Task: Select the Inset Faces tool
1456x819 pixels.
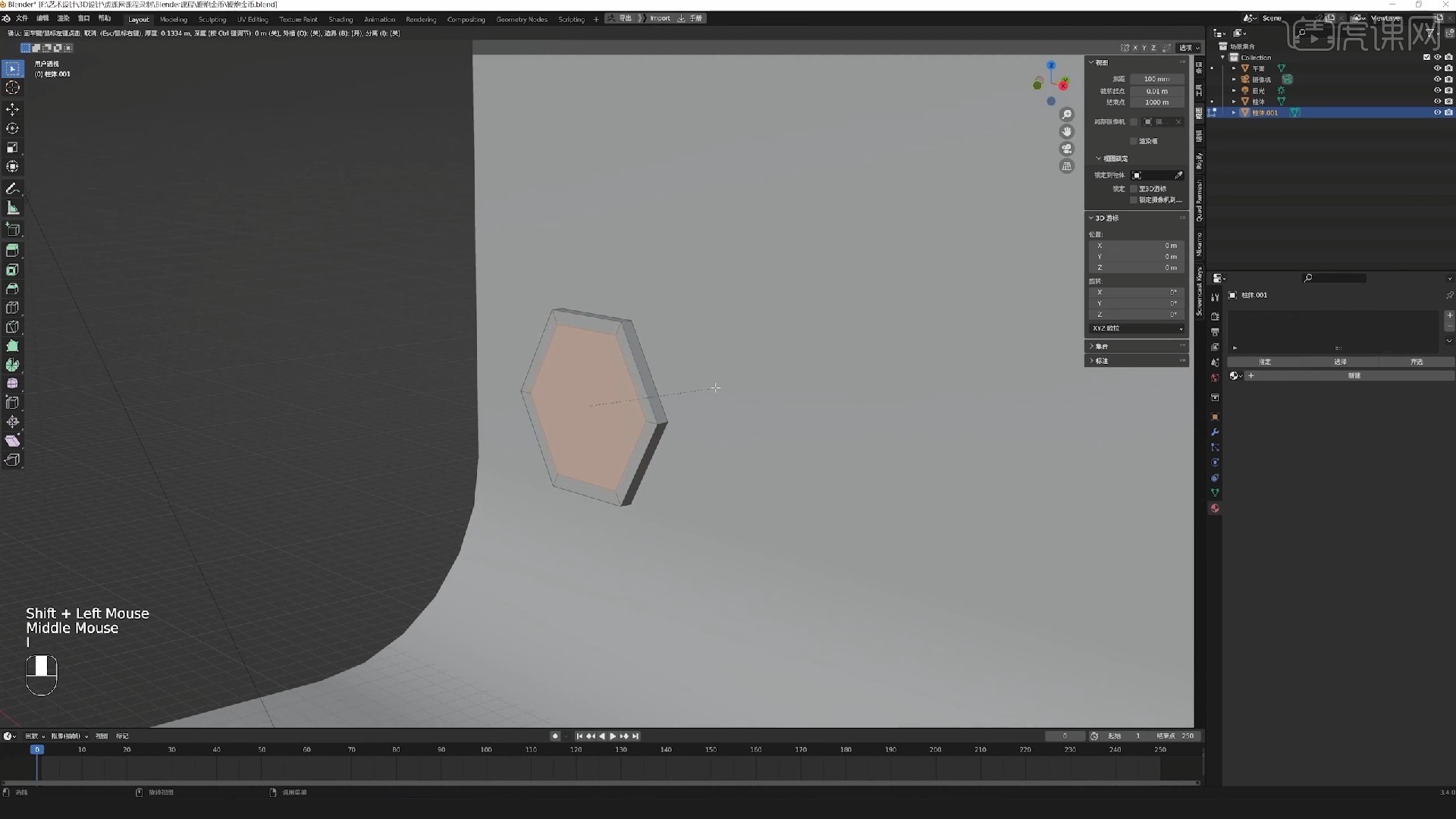Action: point(13,270)
